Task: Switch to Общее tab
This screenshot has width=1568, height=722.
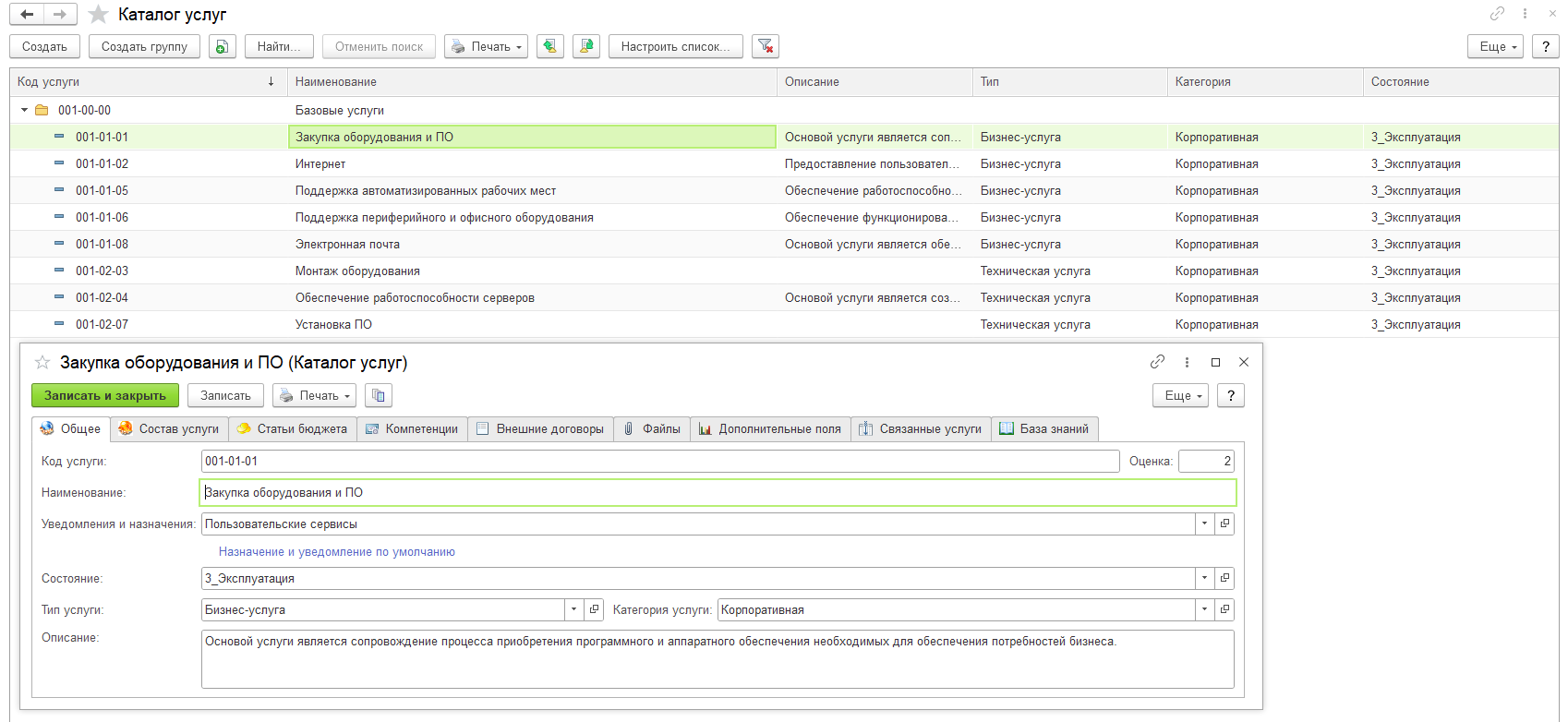Action: 71,429
